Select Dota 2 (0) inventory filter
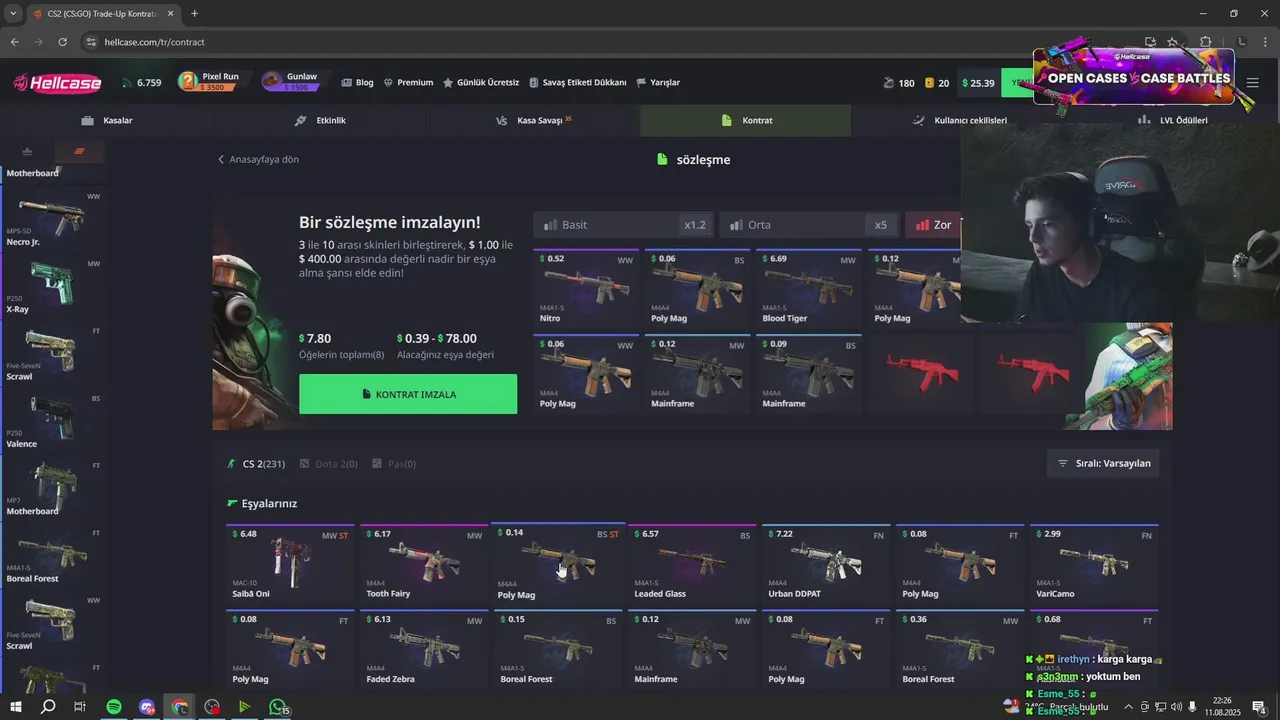The width and height of the screenshot is (1280, 720). tap(329, 464)
